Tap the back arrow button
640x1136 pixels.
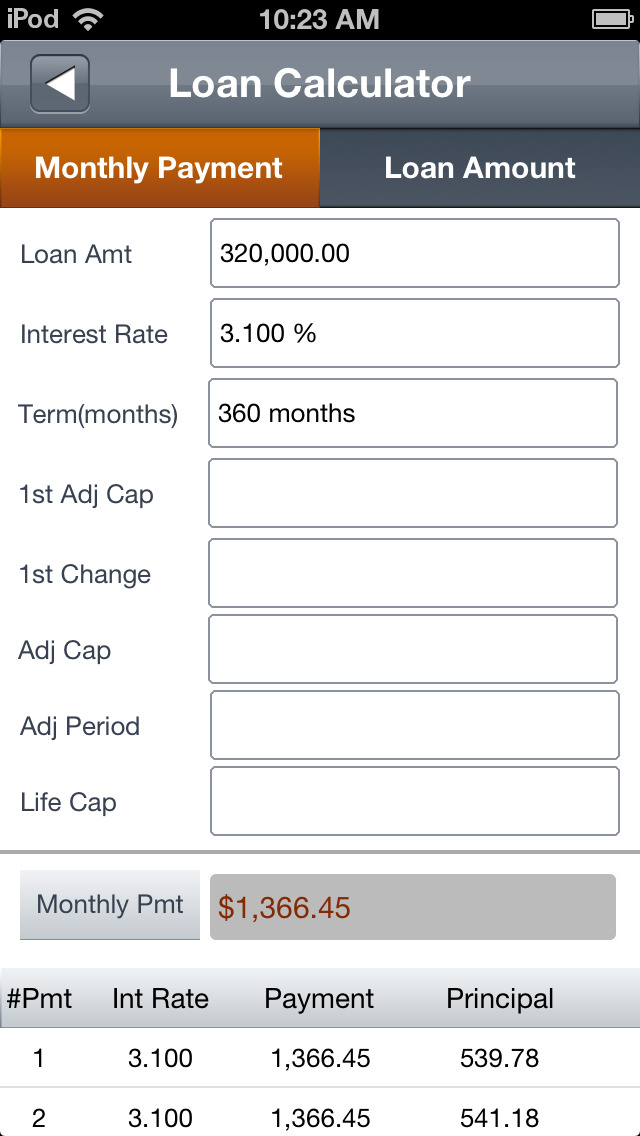click(60, 84)
